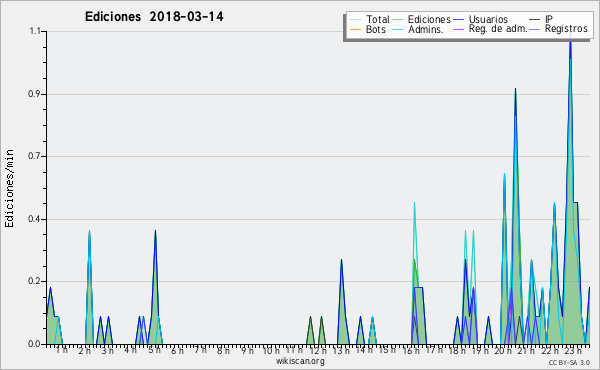Click the '13 h' x-axis label
Viewport: 600px width, 370px height.
(x=341, y=351)
